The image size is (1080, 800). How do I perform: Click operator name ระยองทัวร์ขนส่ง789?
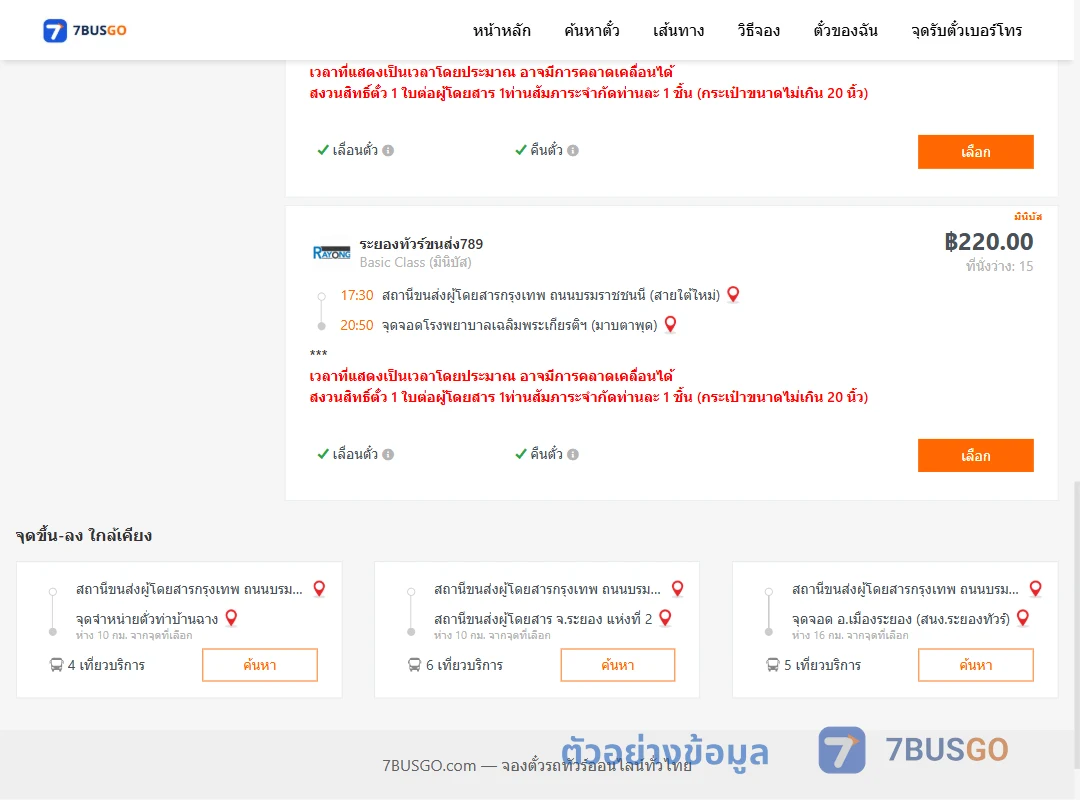click(x=421, y=244)
